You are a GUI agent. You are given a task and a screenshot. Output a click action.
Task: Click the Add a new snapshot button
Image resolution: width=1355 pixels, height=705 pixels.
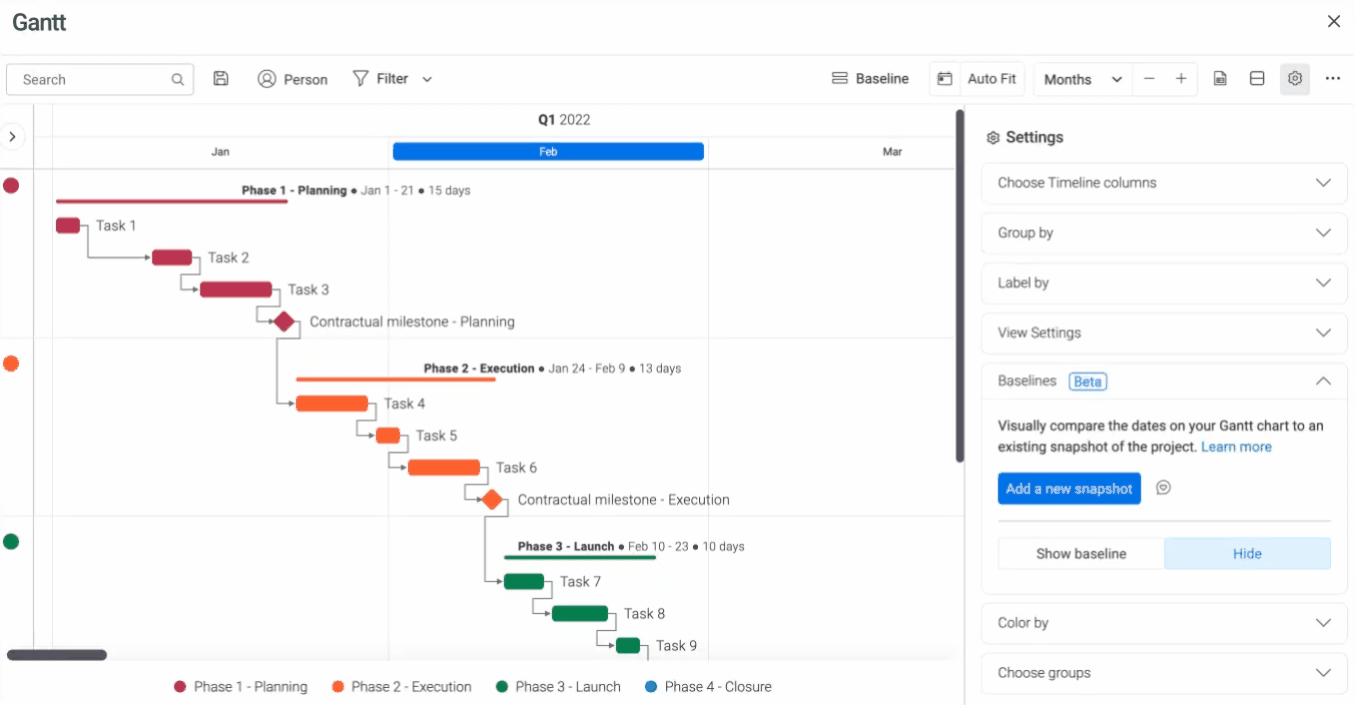(1069, 488)
